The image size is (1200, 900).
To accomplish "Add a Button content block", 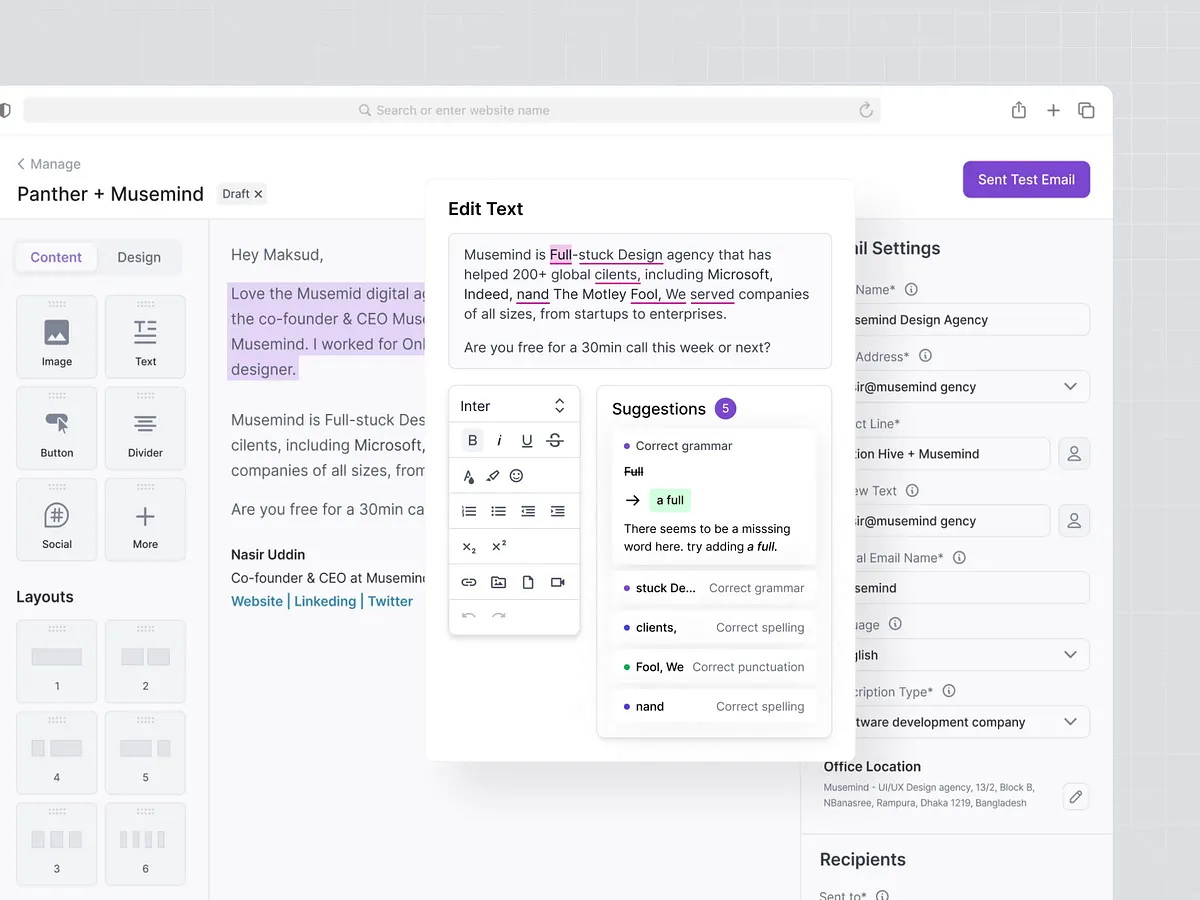I will 57,428.
